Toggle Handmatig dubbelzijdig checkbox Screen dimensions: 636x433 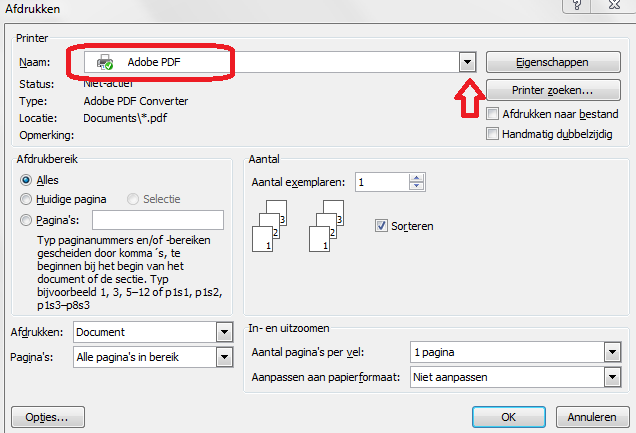(x=492, y=132)
